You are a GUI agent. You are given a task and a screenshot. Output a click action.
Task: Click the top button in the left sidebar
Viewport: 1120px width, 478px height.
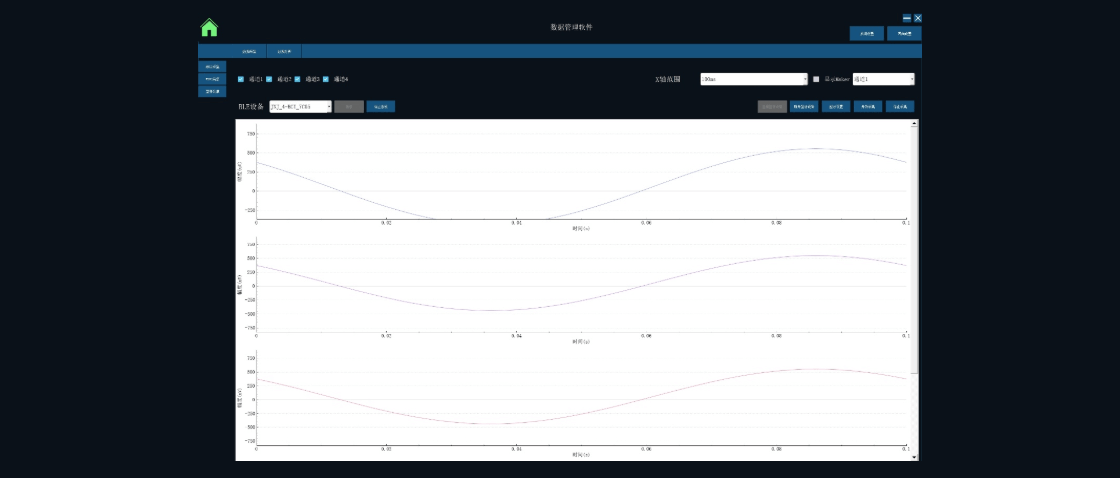click(212, 67)
